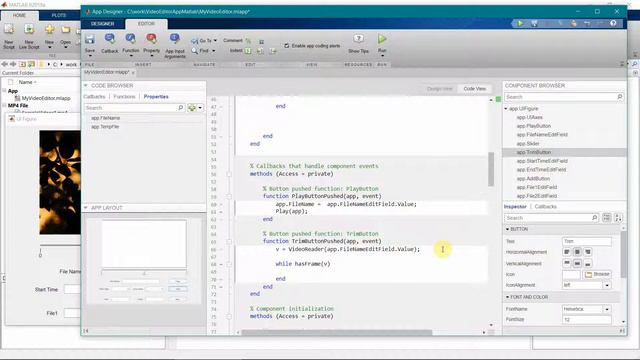
Task: Toggle Enable app coding alerts checkbox
Action: (287, 46)
